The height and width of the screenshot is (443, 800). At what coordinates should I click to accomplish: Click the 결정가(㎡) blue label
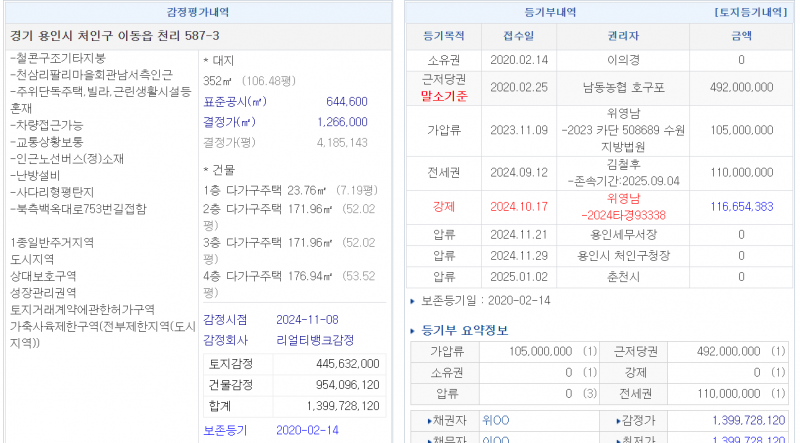pyautogui.click(x=230, y=122)
